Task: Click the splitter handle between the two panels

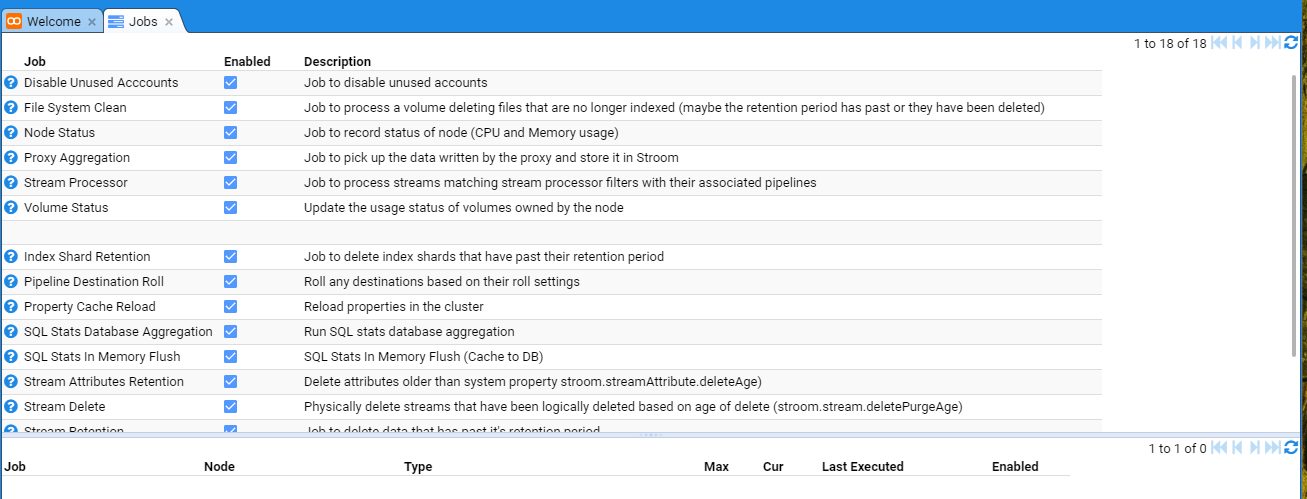Action: click(652, 435)
